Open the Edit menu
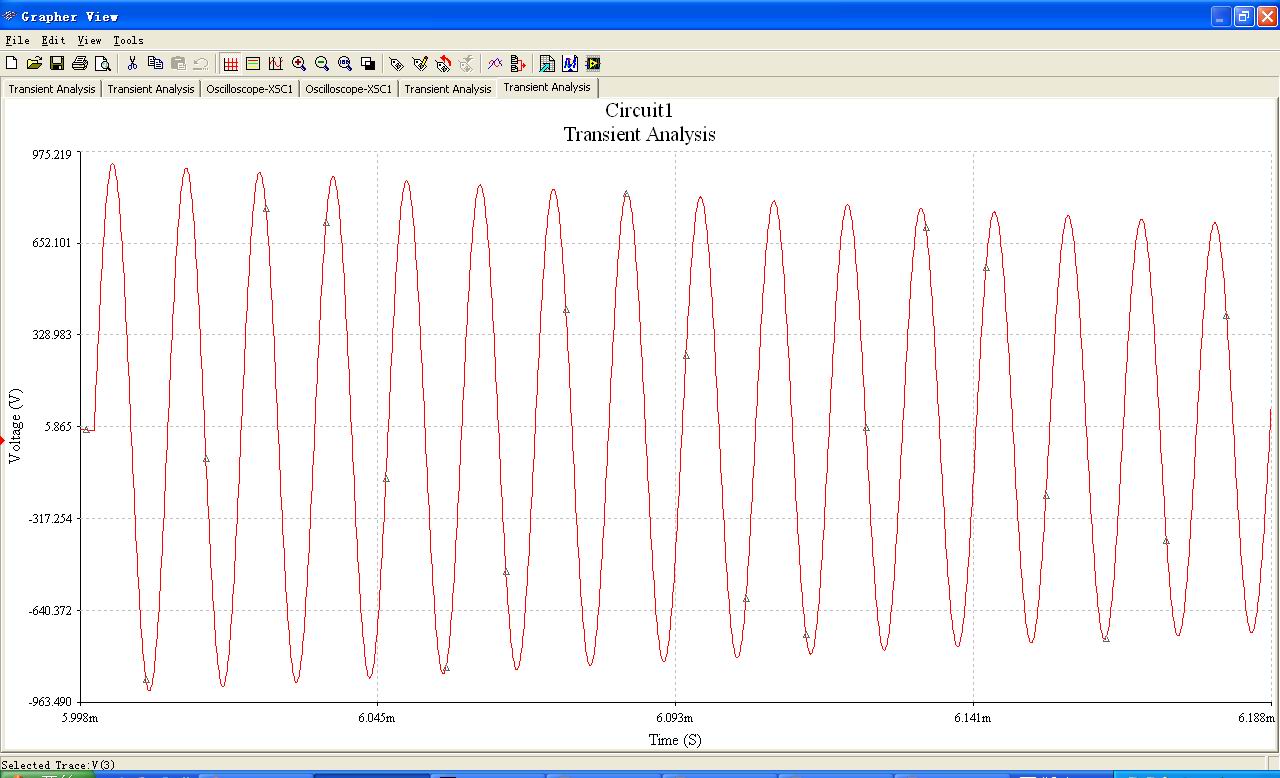The width and height of the screenshot is (1280, 778). click(x=53, y=41)
